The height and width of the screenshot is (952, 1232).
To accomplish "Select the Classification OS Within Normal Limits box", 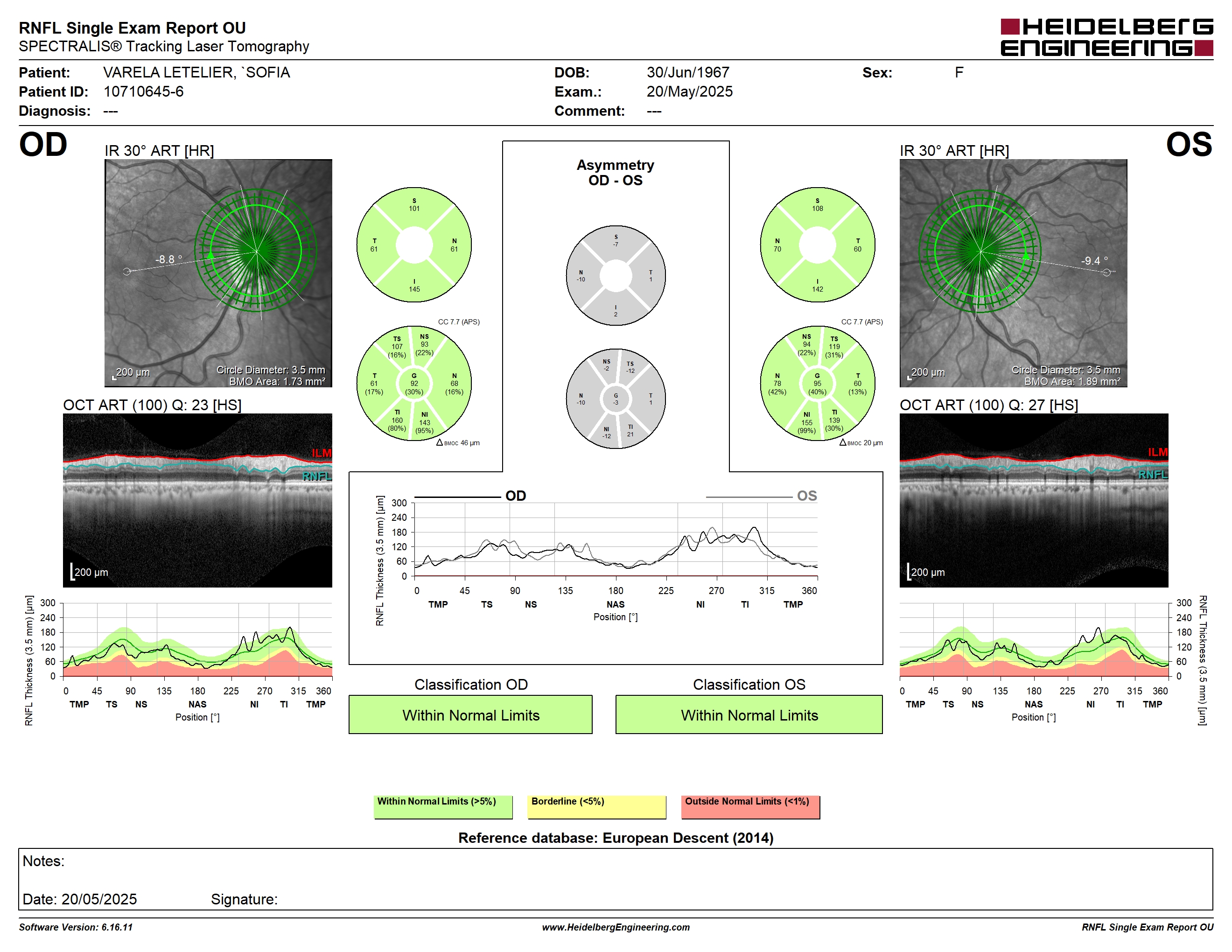I will coord(749,714).
